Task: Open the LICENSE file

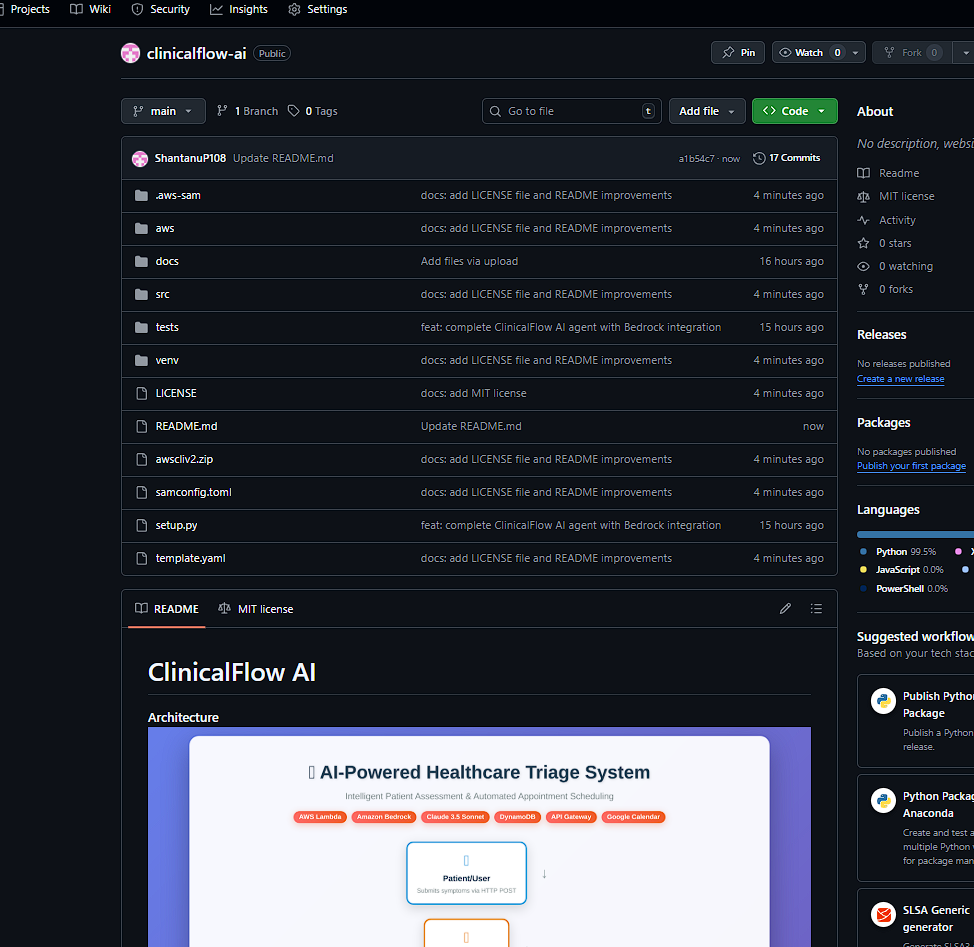Action: click(x=176, y=393)
